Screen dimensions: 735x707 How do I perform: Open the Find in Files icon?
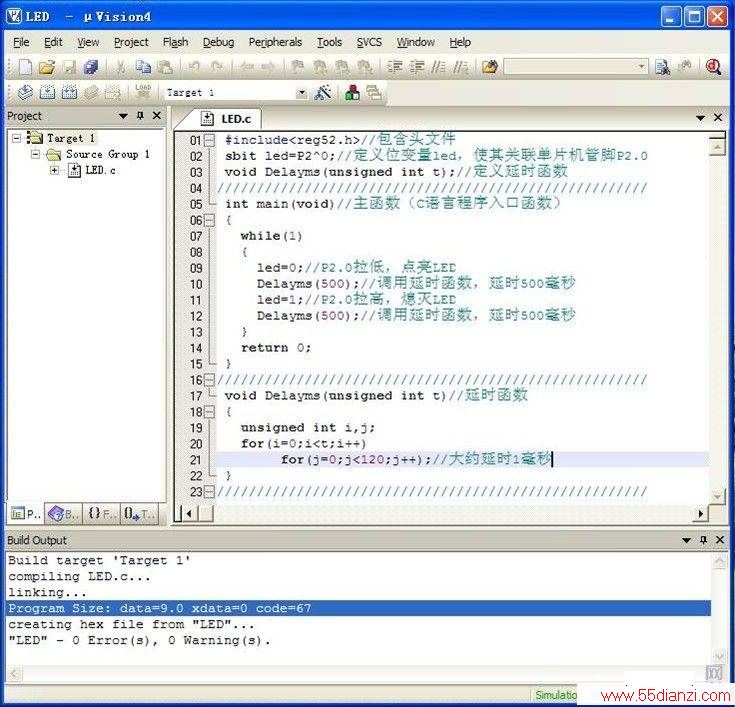[489, 68]
